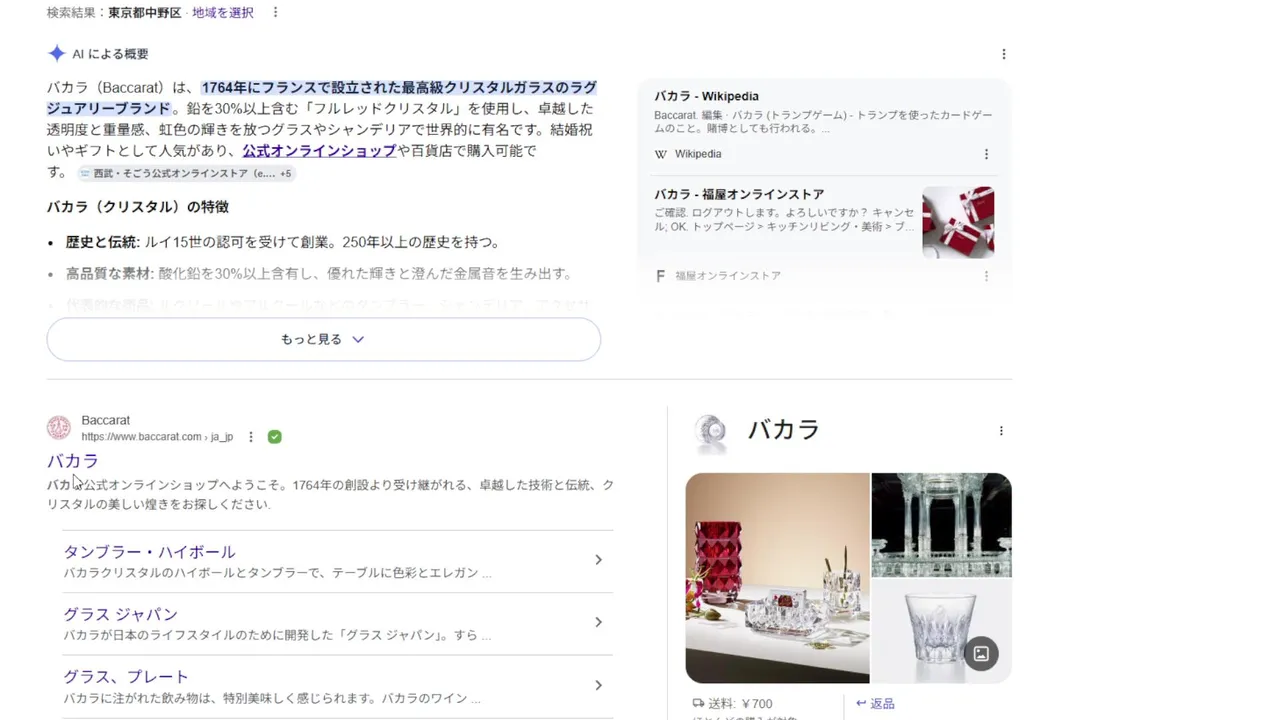Screen dimensions: 1280x720
Task: Click the Baccarat site red favicon
Action: (x=59, y=428)
